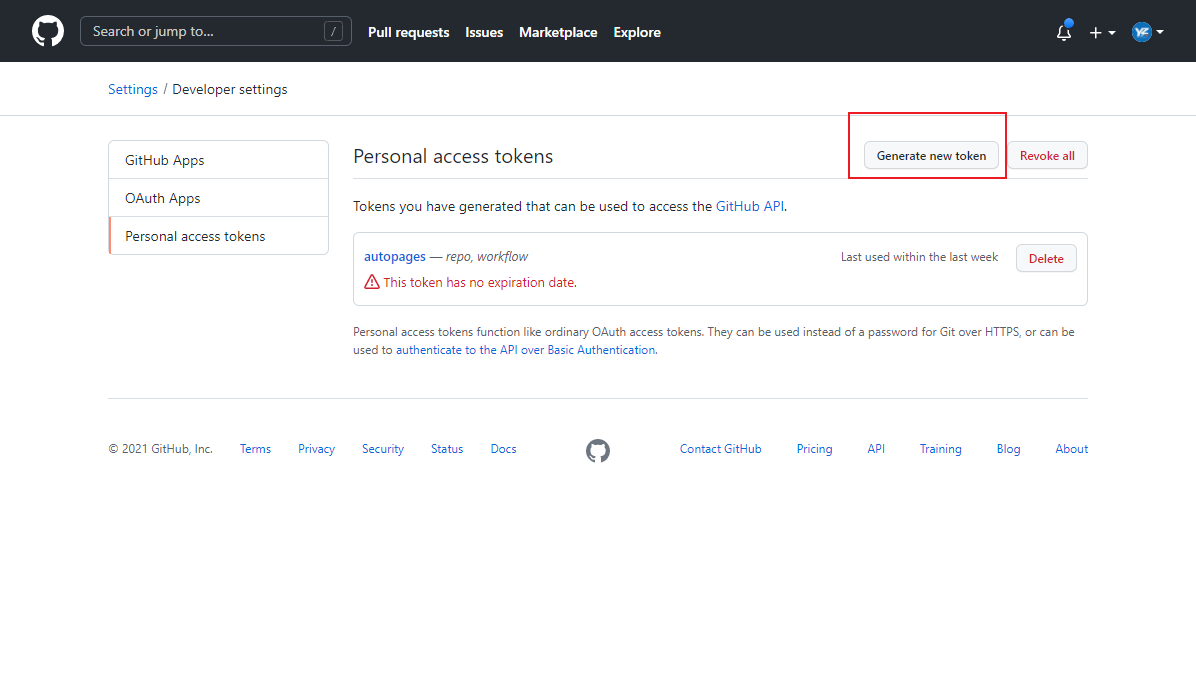This screenshot has height=694, width=1196.
Task: Open the GitHub homepage logo in header
Action: 48,31
